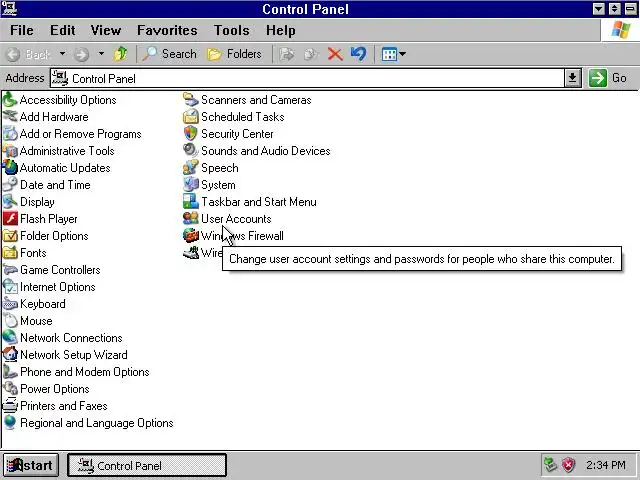This screenshot has height=480, width=640.
Task: Click the green Go button
Action: point(607,78)
